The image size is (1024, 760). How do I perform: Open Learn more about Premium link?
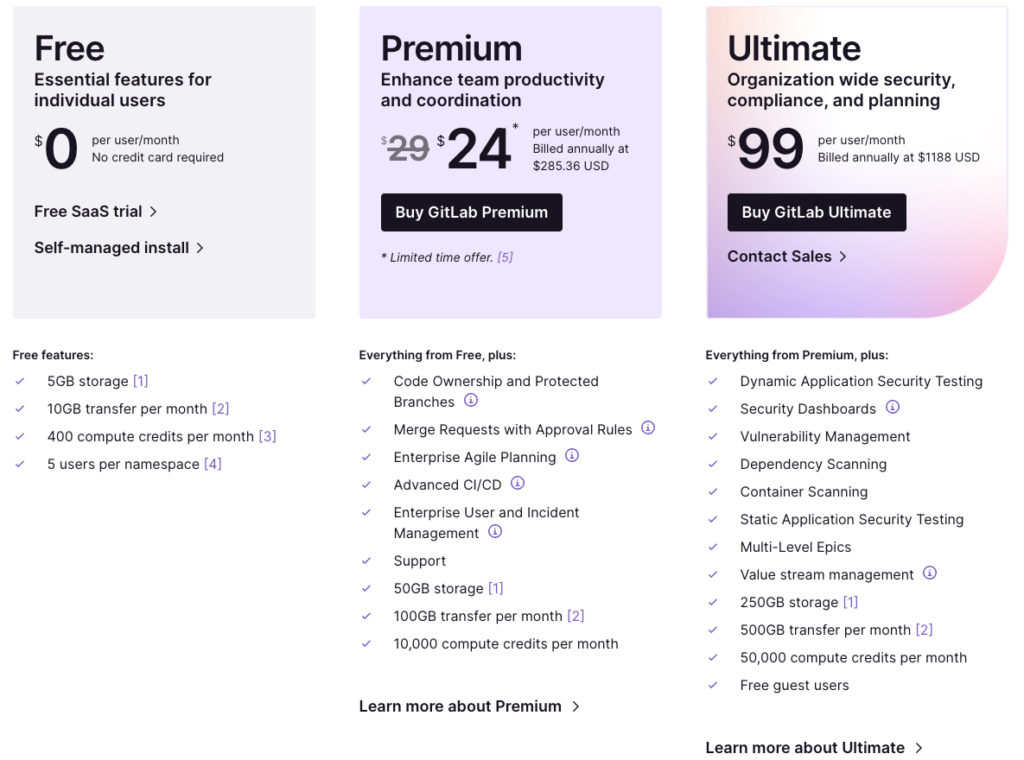[469, 706]
